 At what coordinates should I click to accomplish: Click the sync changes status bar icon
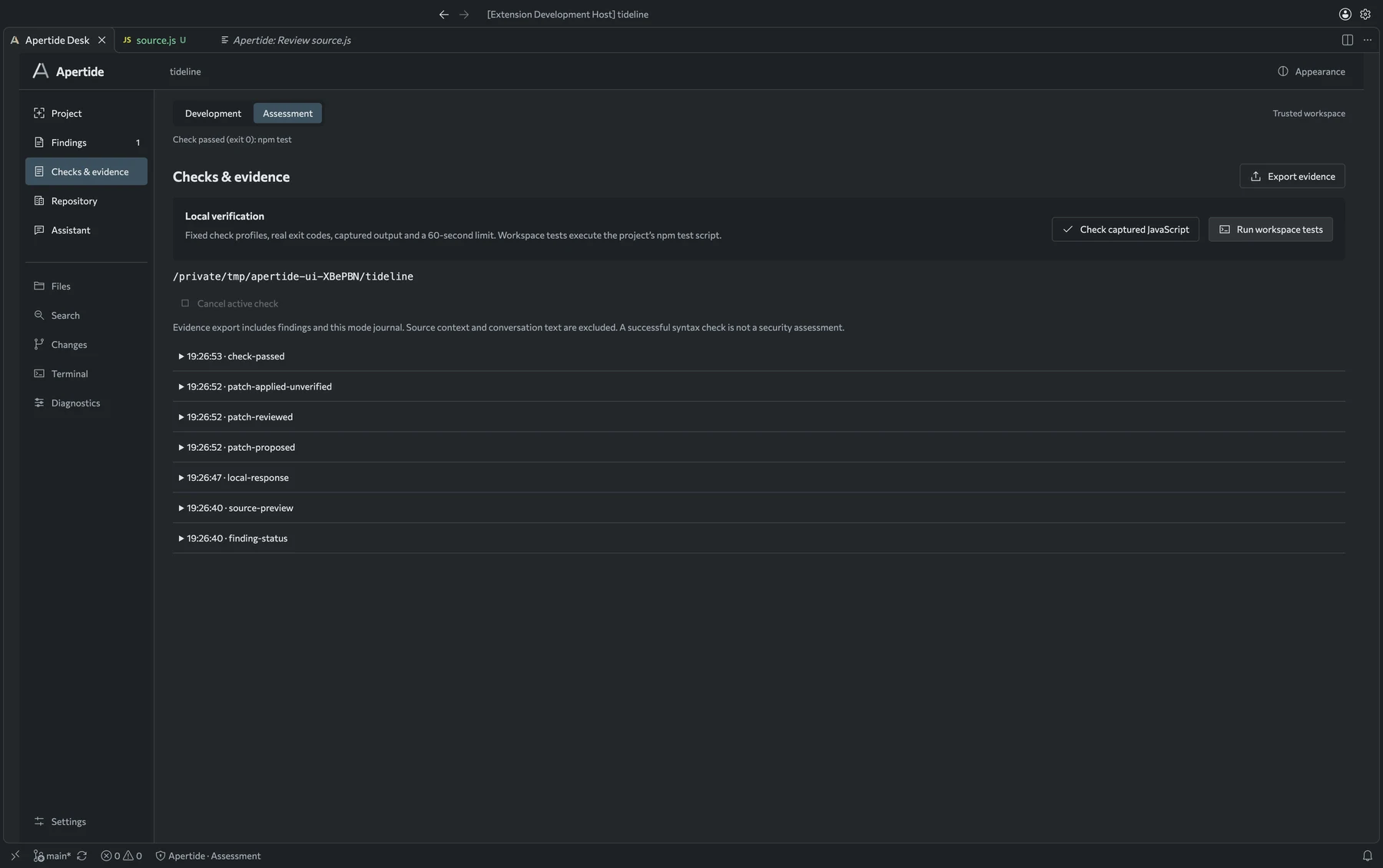click(x=81, y=856)
